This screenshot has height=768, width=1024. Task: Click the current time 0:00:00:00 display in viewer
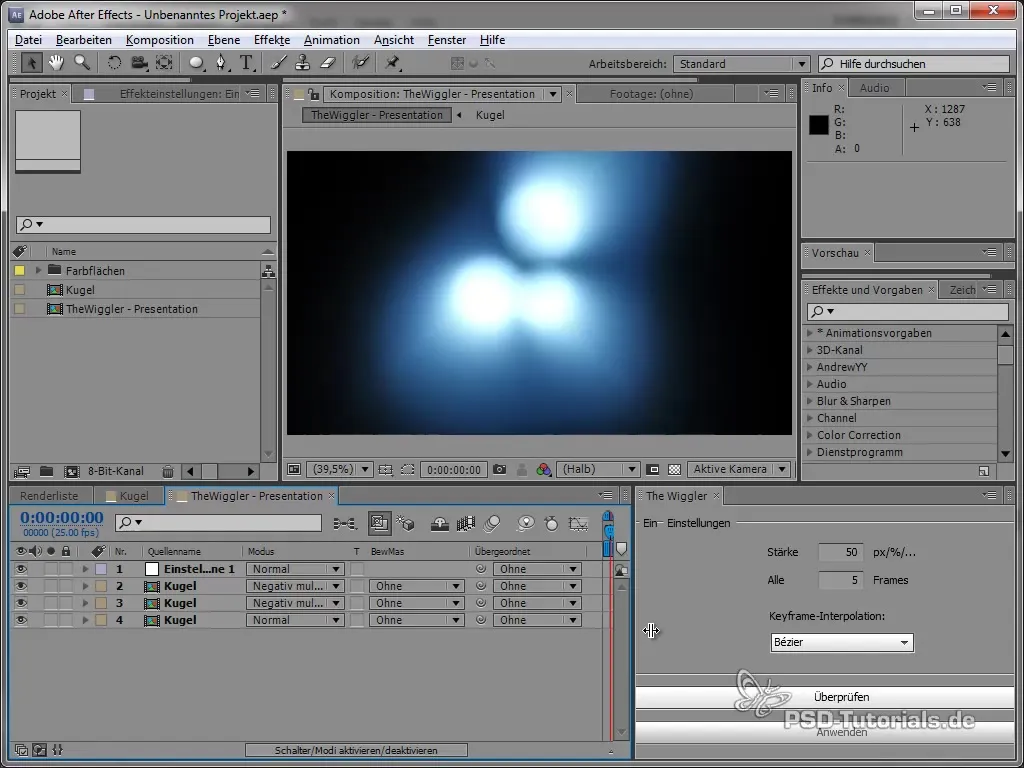454,470
